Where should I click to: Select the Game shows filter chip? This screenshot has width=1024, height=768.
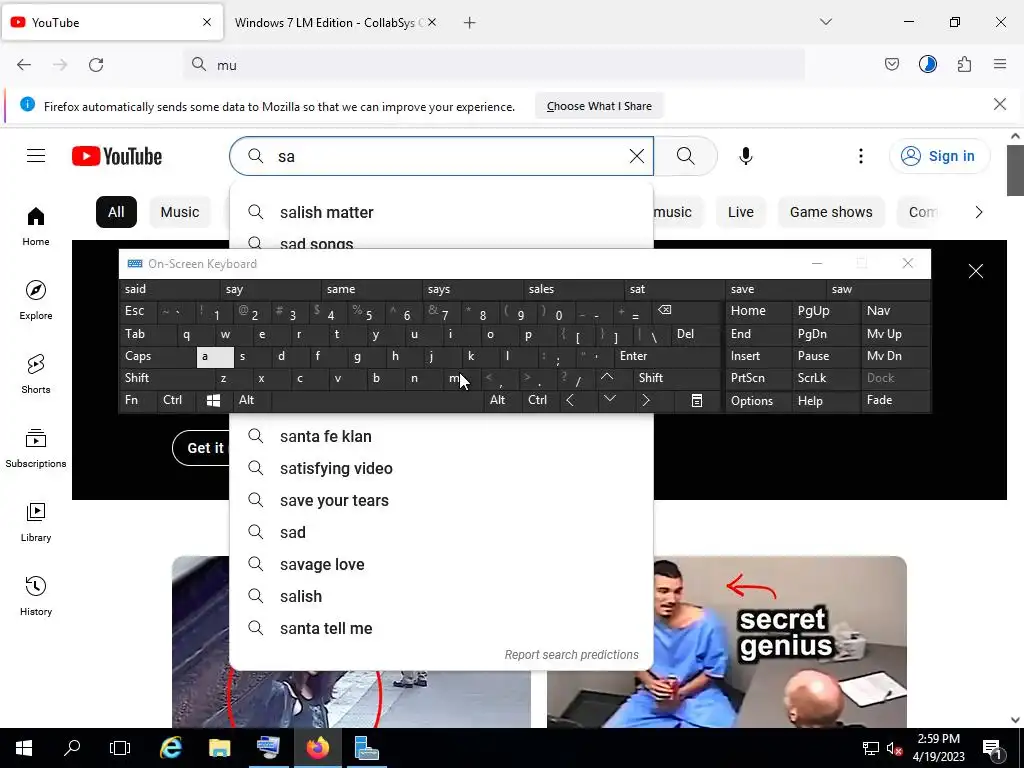(831, 212)
